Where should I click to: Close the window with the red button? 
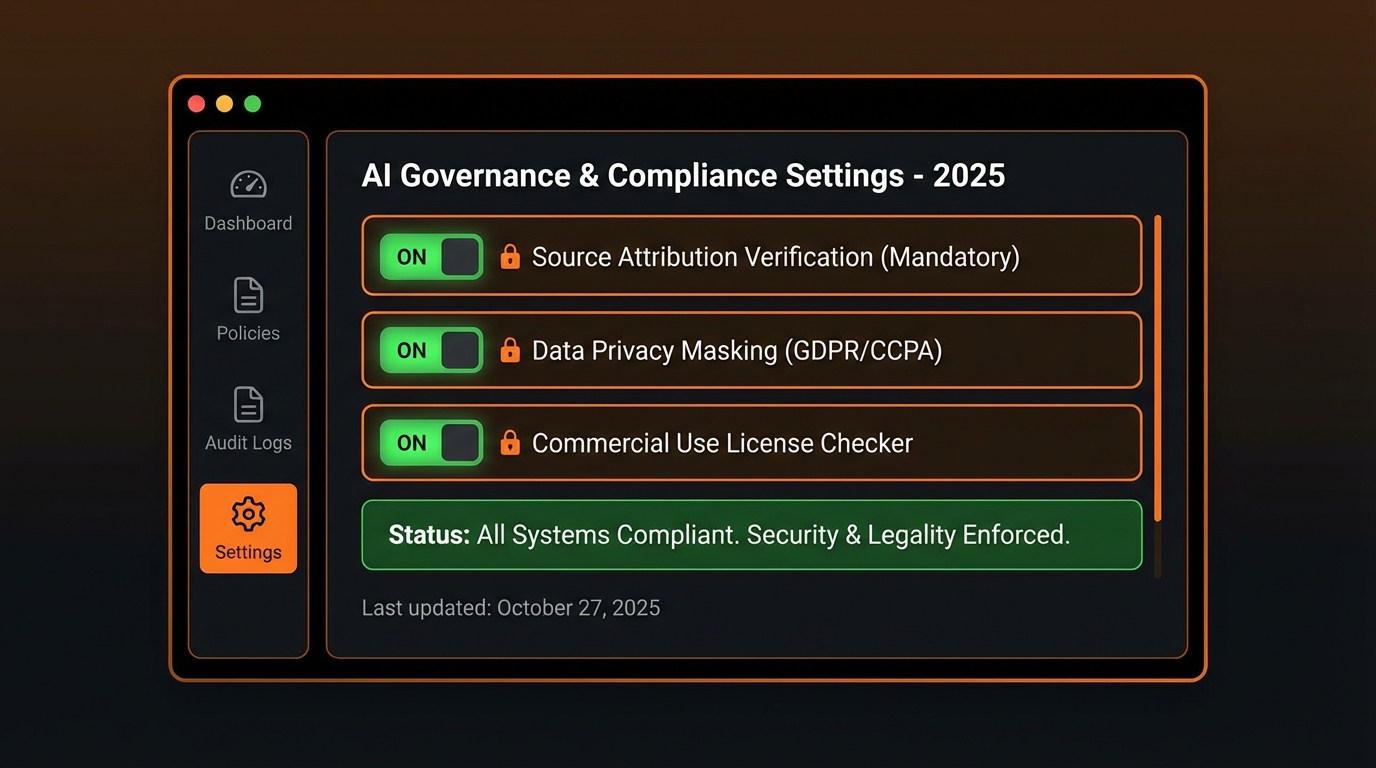[x=197, y=104]
